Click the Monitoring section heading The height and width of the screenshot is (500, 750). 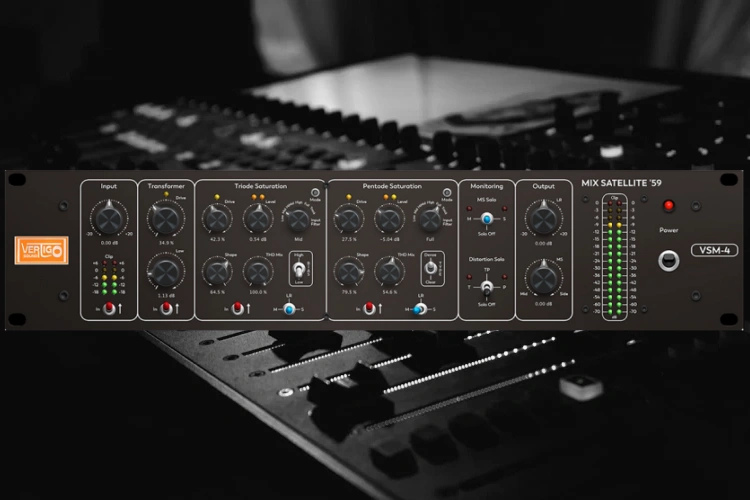coord(486,186)
